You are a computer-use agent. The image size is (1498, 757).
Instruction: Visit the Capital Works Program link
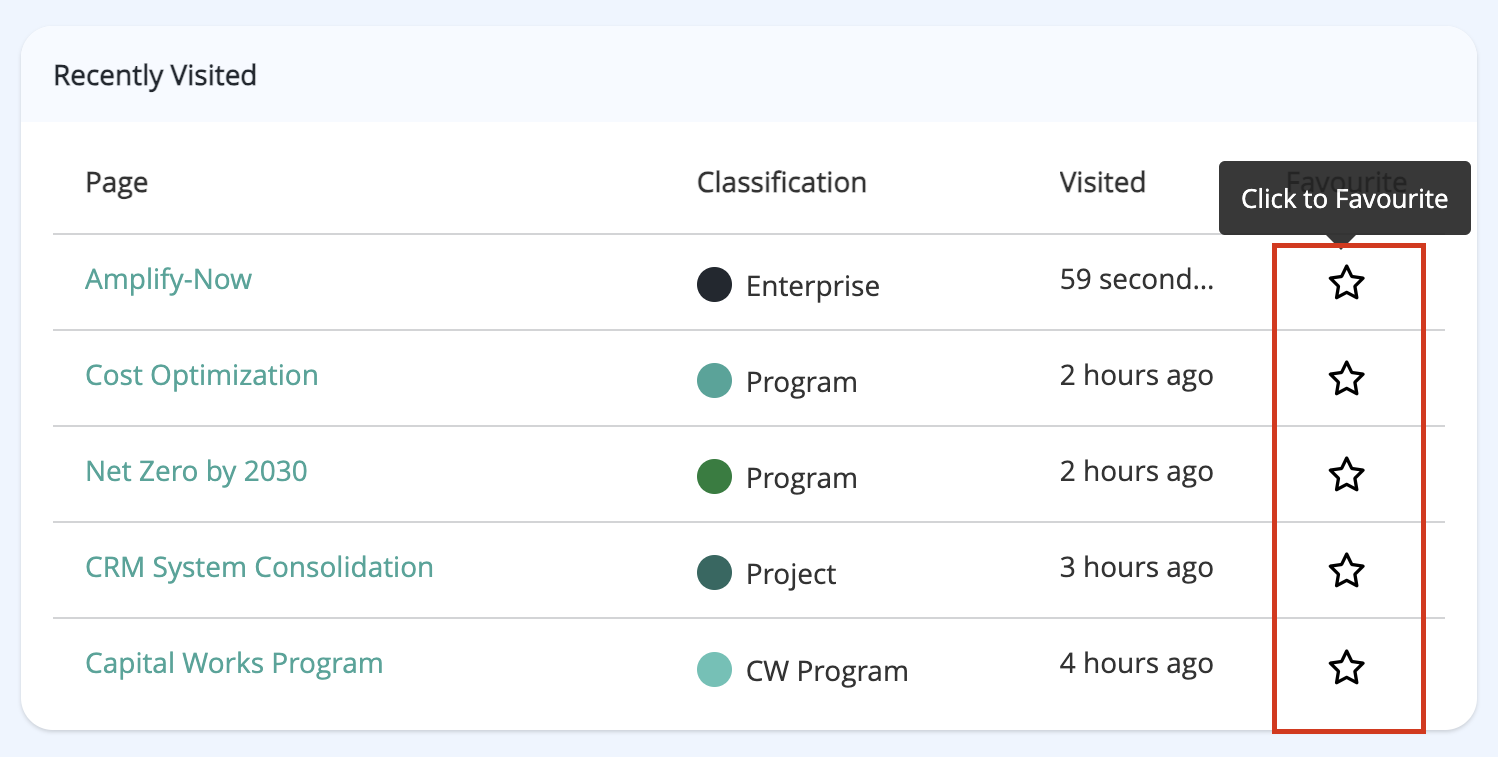(234, 663)
